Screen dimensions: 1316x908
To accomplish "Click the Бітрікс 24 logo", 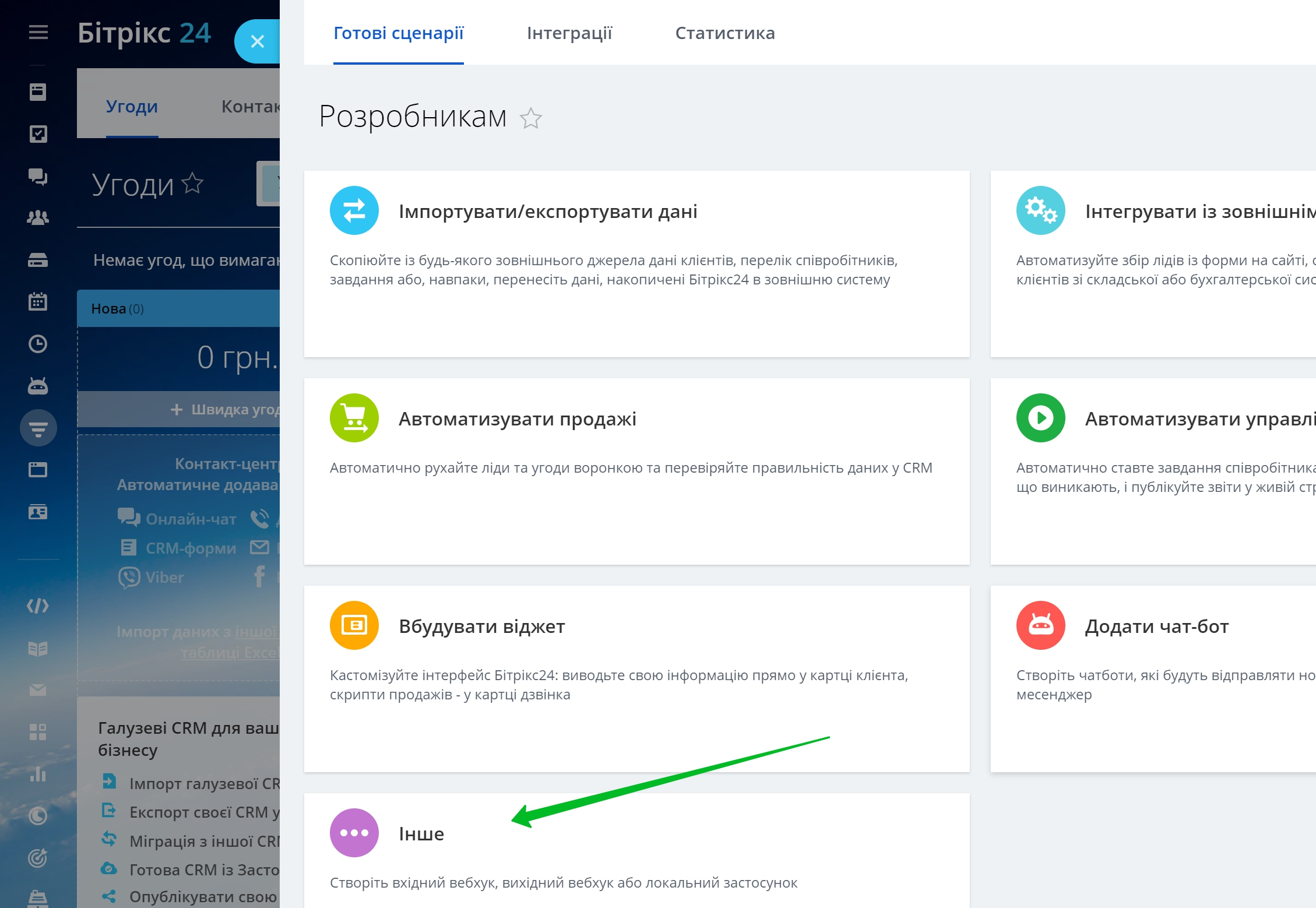I will [x=144, y=33].
